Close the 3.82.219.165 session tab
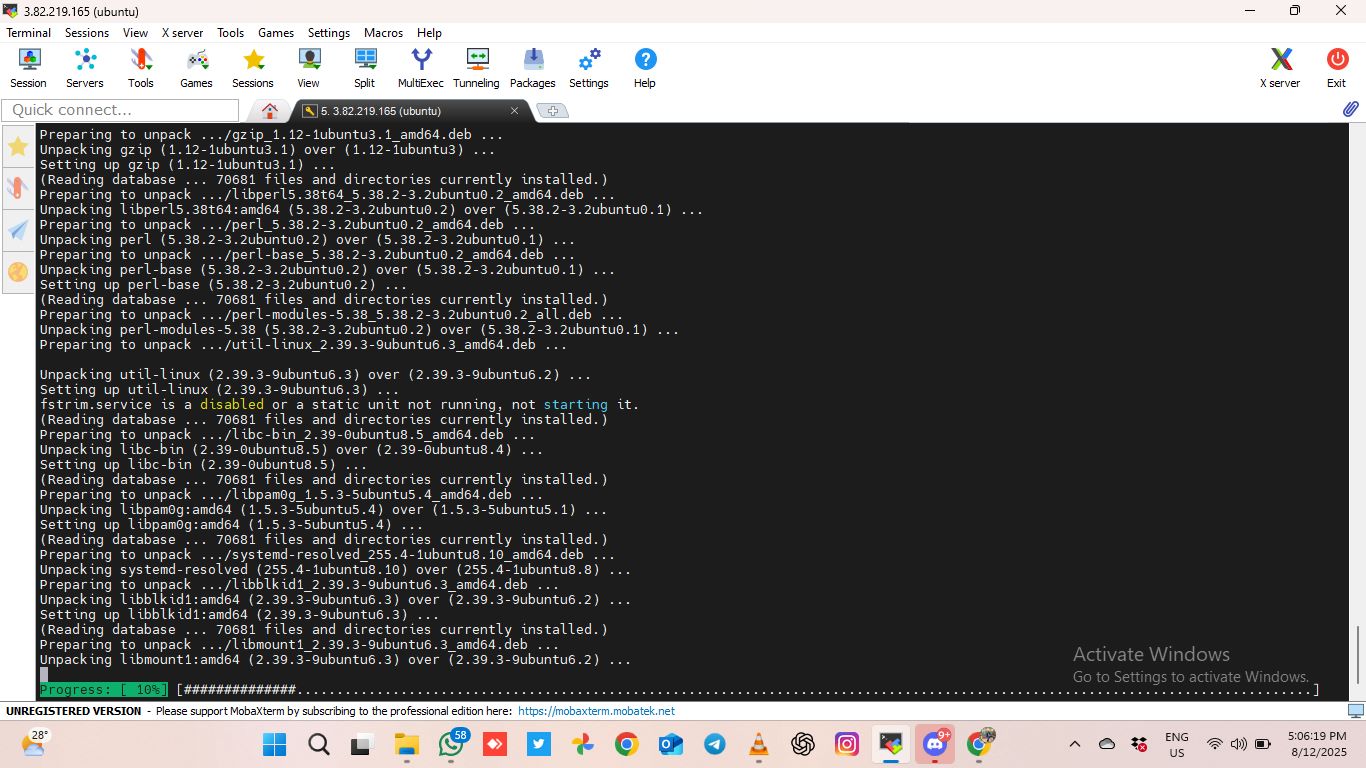Image resolution: width=1366 pixels, height=768 pixels. pyautogui.click(x=515, y=111)
